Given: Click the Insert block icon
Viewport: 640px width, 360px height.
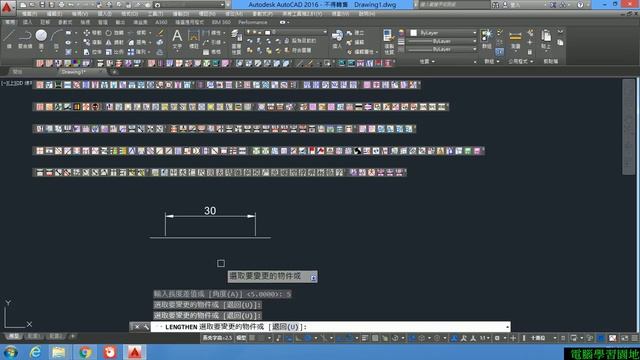Looking at the screenshot, I should [337, 37].
